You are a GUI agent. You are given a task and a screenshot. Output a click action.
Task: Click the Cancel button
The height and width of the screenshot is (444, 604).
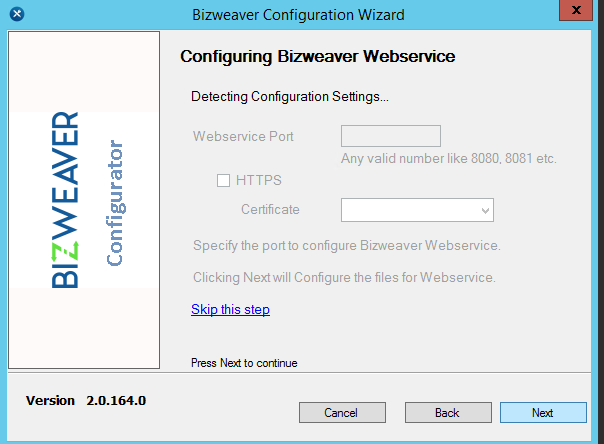pos(342,412)
